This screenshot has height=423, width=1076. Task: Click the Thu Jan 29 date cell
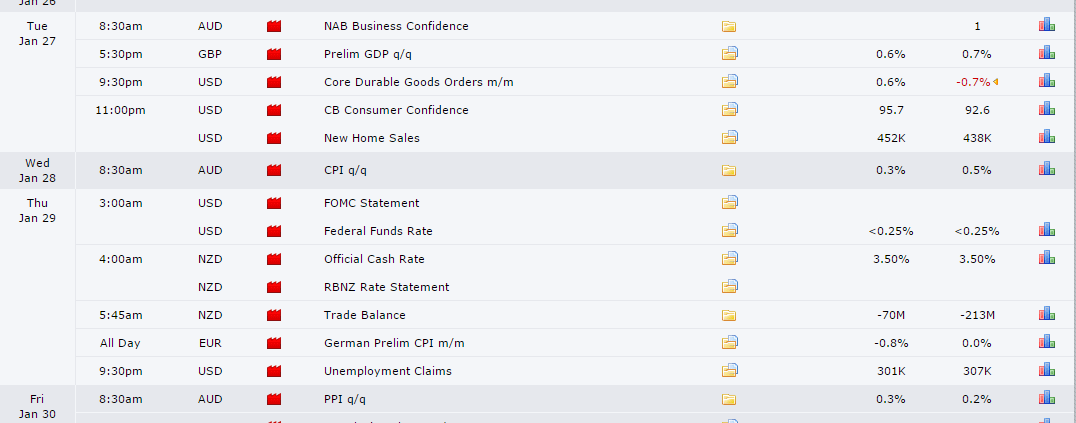(x=37, y=210)
